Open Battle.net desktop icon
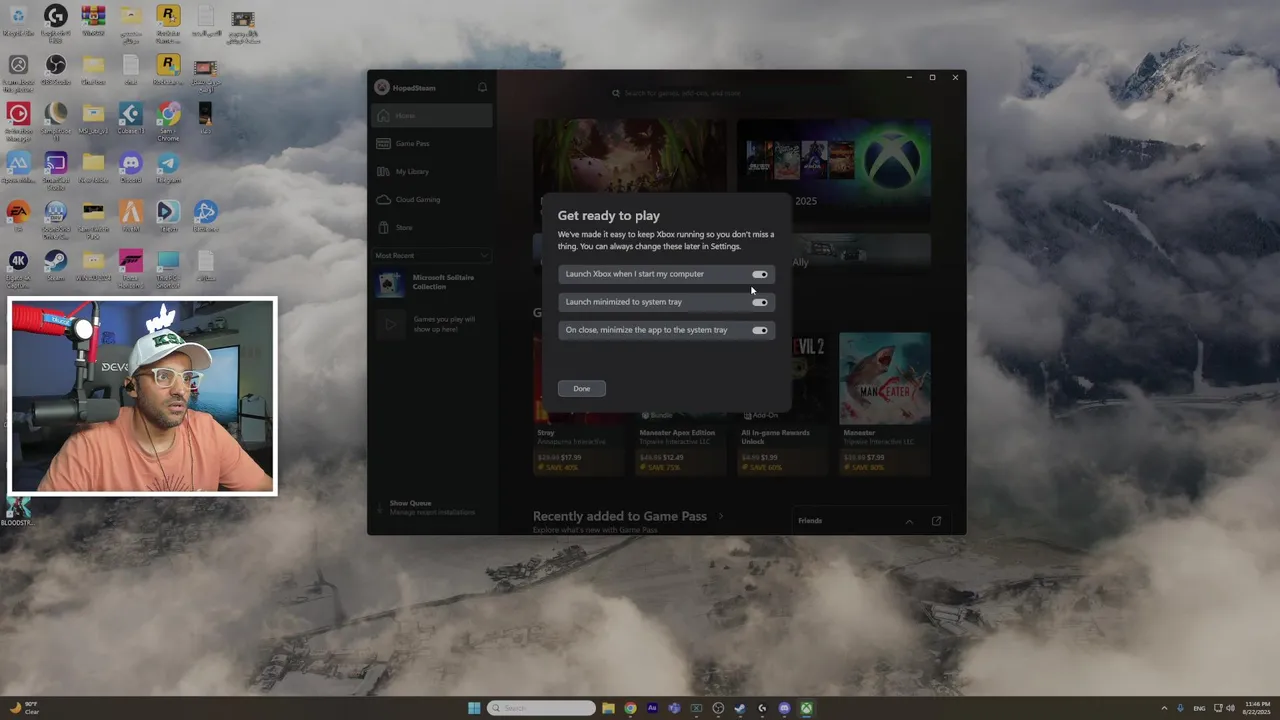This screenshot has height=720, width=1280. pyautogui.click(x=206, y=215)
